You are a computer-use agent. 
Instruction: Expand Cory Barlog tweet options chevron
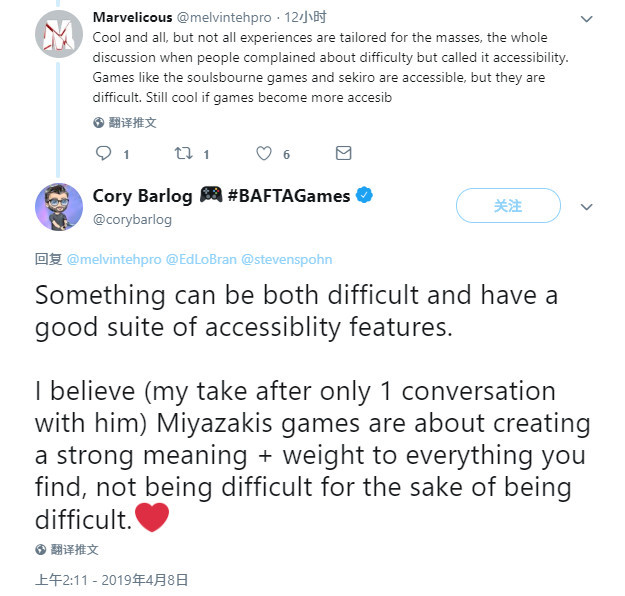pos(587,207)
